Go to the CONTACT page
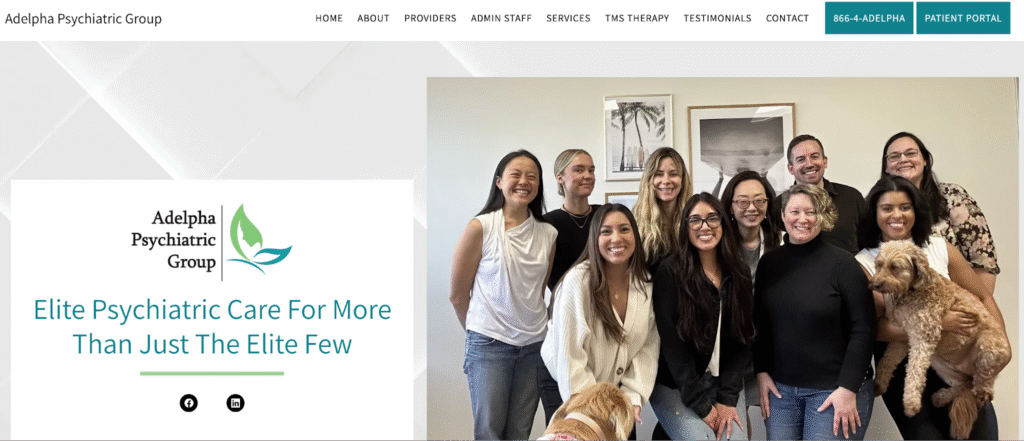1024x441 pixels. click(x=788, y=18)
